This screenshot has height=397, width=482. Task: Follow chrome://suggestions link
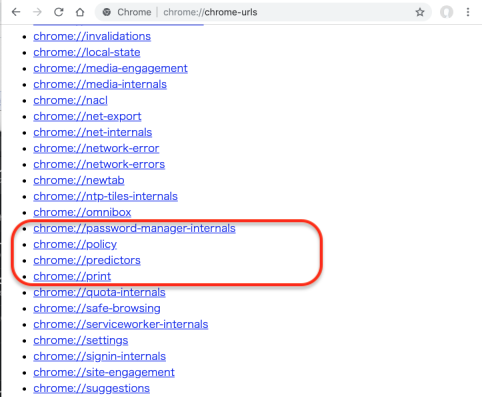[91, 388]
